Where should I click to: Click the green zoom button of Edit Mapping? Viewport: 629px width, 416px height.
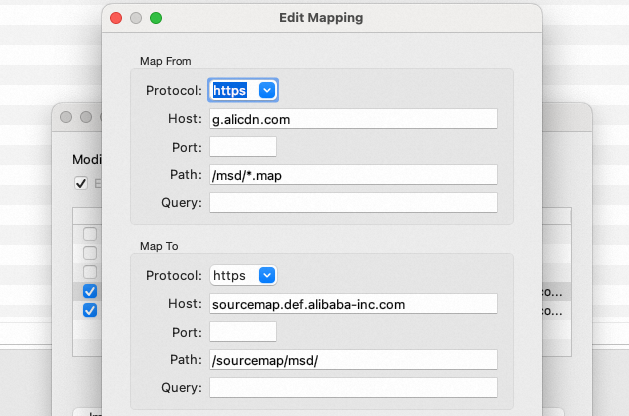(x=155, y=18)
